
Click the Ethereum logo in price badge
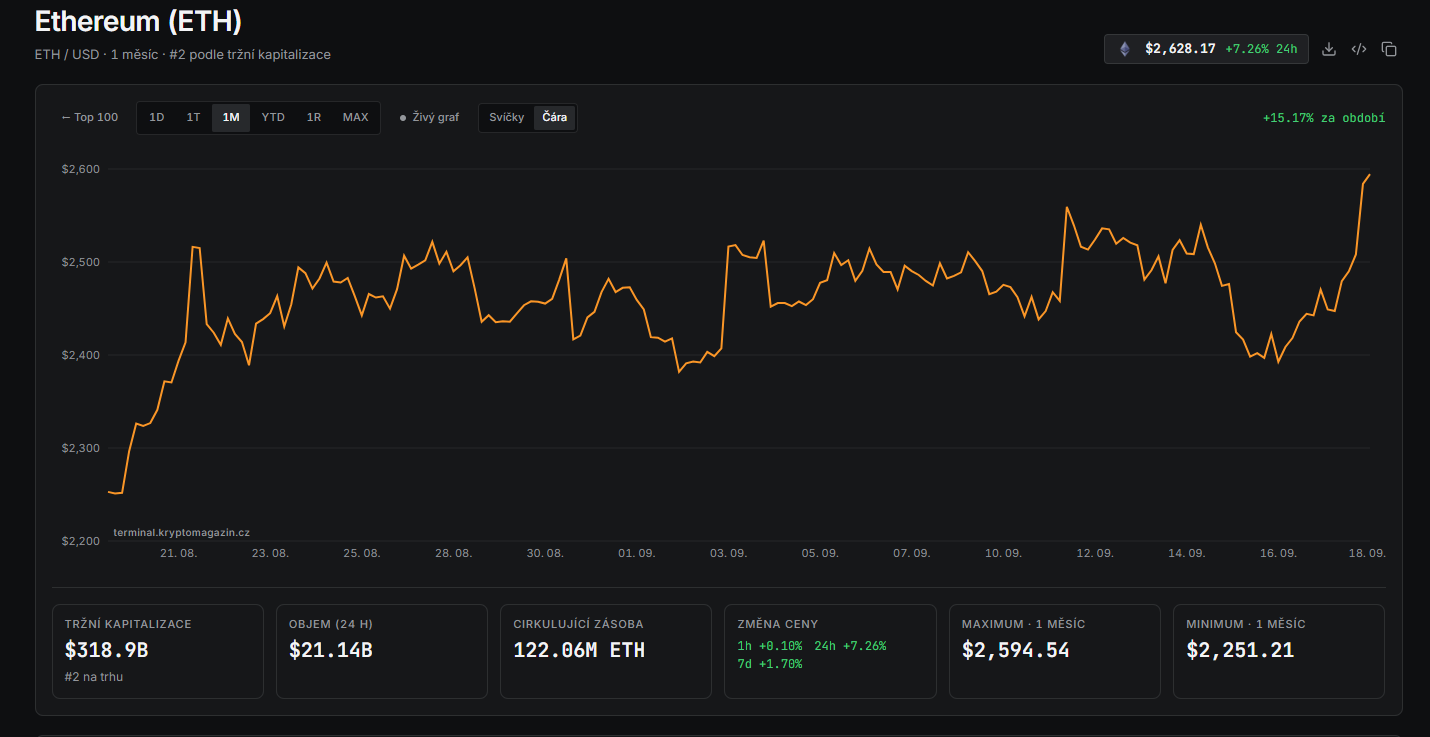click(x=1125, y=49)
